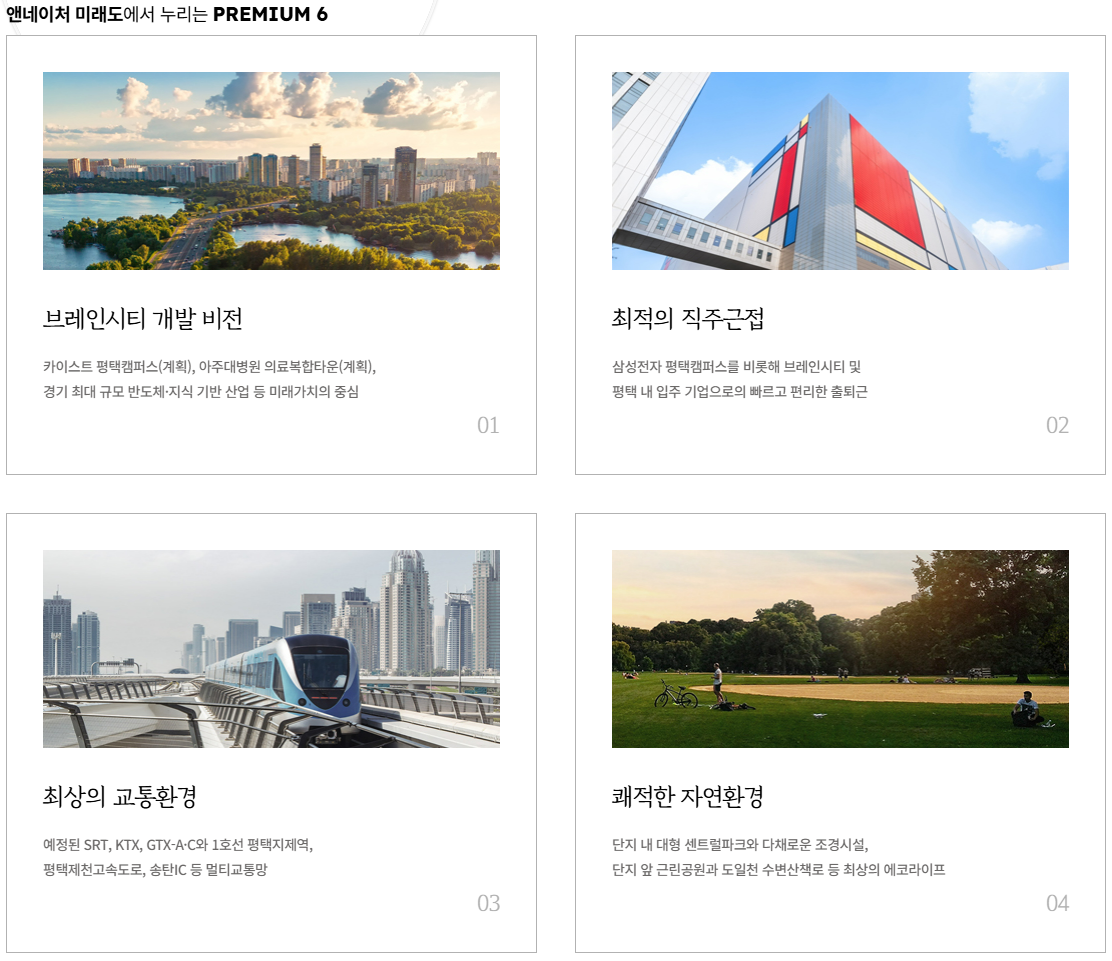Click the card number 01
Screen dimensions: 1112x961
tap(488, 426)
